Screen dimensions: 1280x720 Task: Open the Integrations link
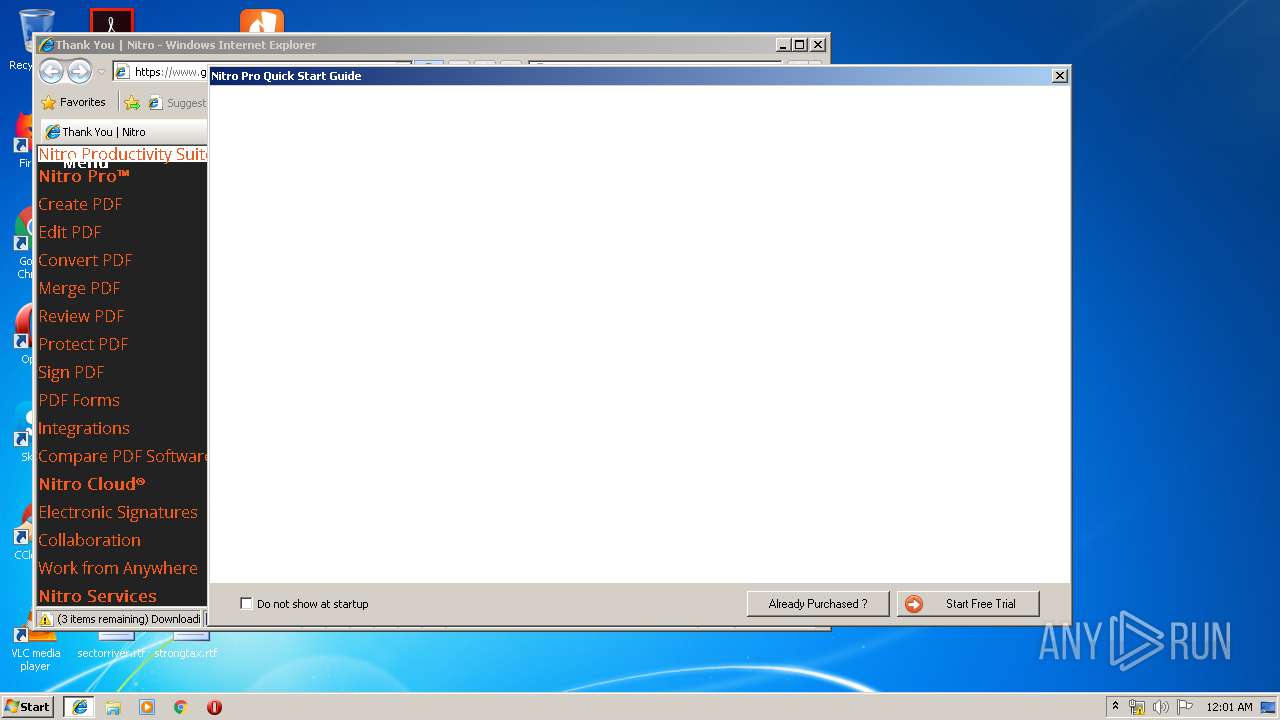click(x=84, y=428)
